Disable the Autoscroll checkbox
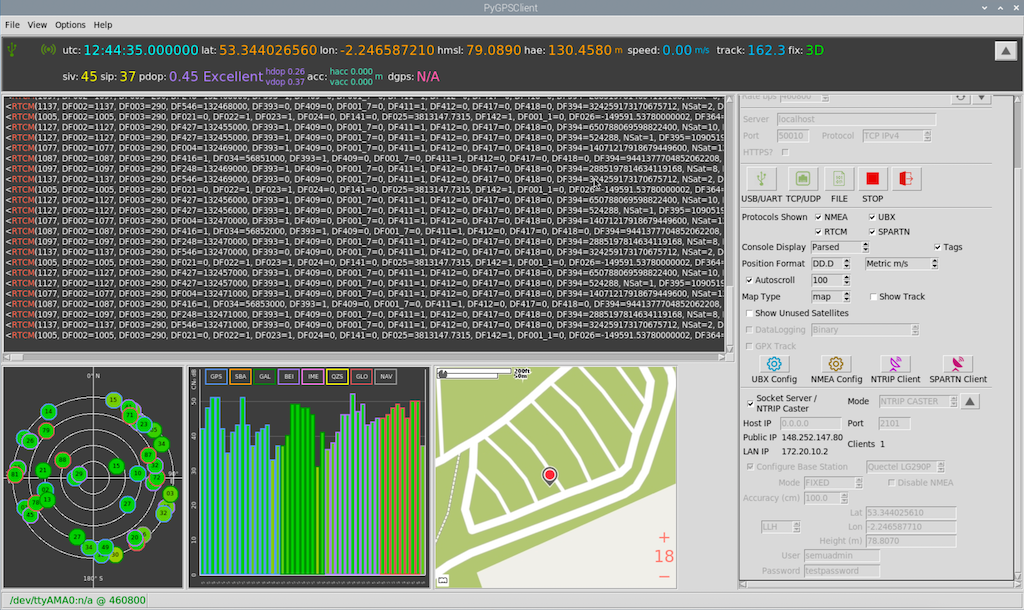Image resolution: width=1024 pixels, height=610 pixels. [x=750, y=280]
